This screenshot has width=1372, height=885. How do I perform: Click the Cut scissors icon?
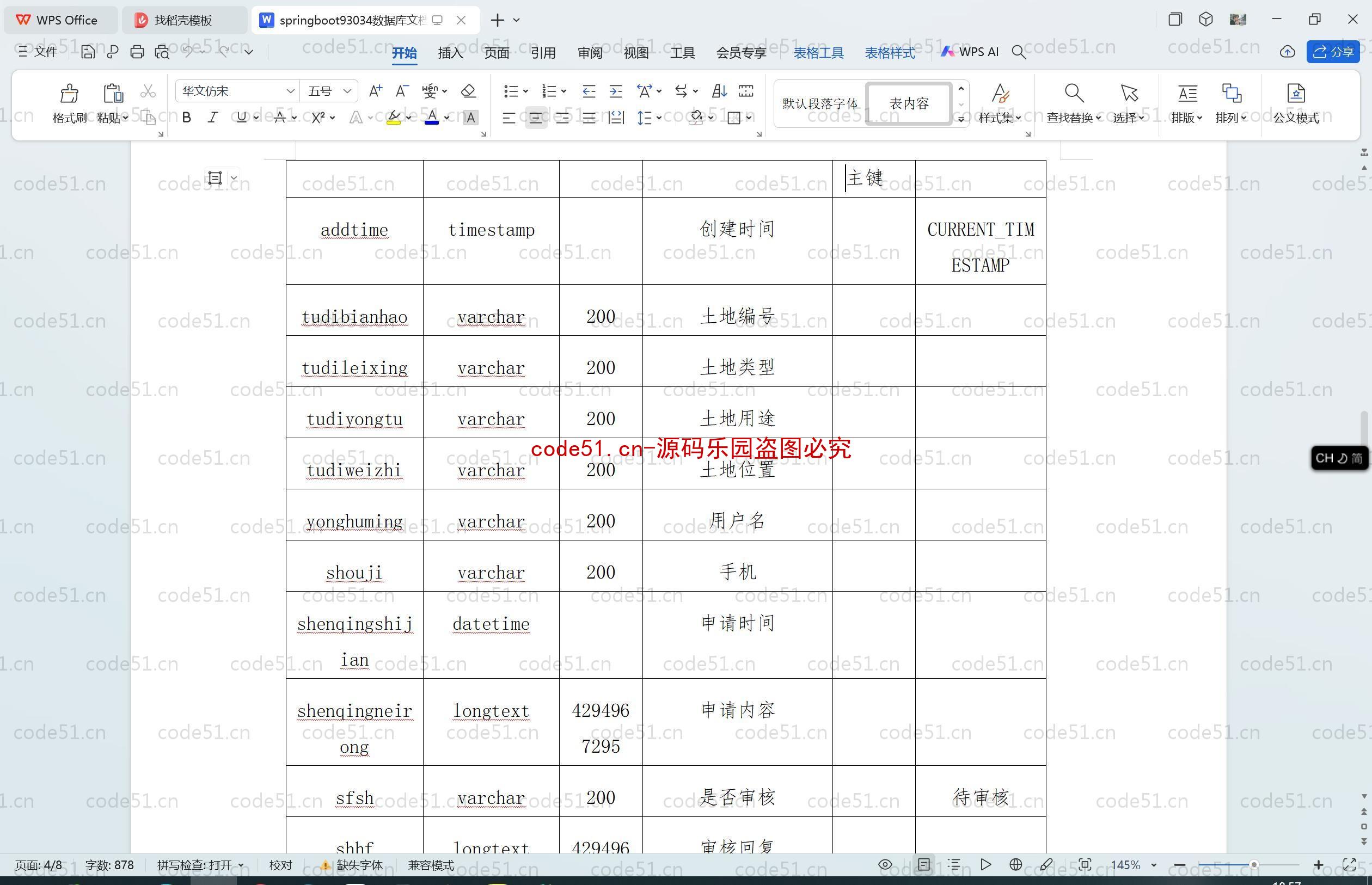point(148,91)
